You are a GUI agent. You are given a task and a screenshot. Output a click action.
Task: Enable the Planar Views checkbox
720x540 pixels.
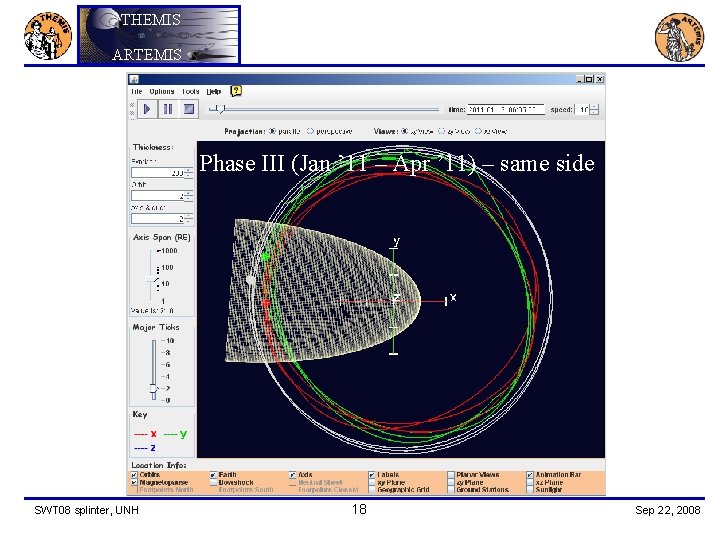pyautogui.click(x=450, y=475)
